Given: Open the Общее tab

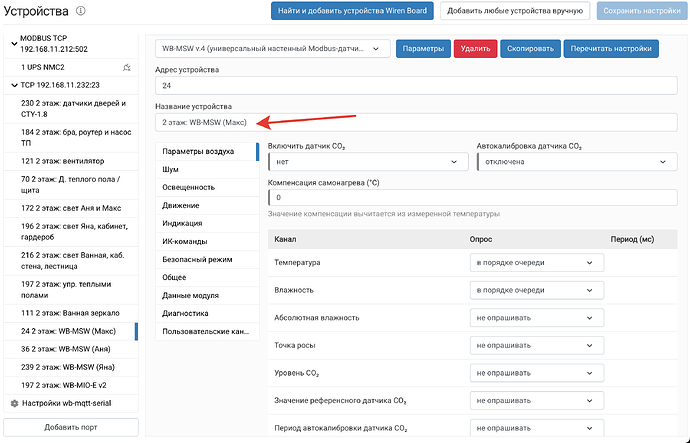Looking at the screenshot, I should coord(207,278).
